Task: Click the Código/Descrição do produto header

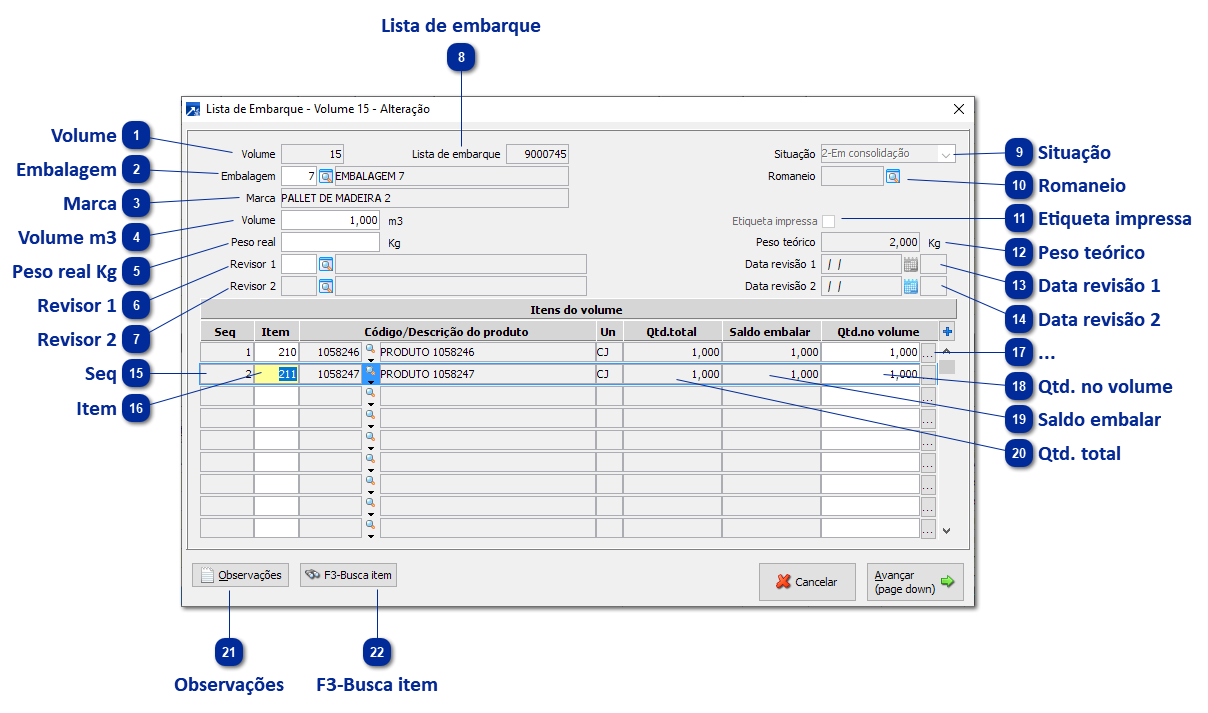Action: [447, 331]
